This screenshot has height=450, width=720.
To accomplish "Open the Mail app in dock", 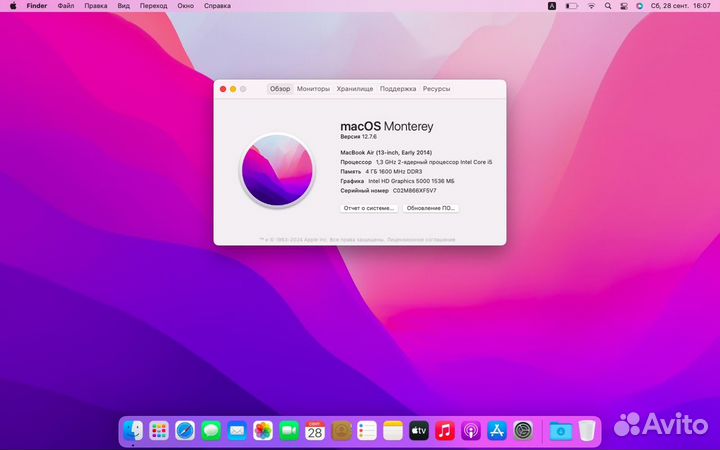I will click(x=237, y=431).
